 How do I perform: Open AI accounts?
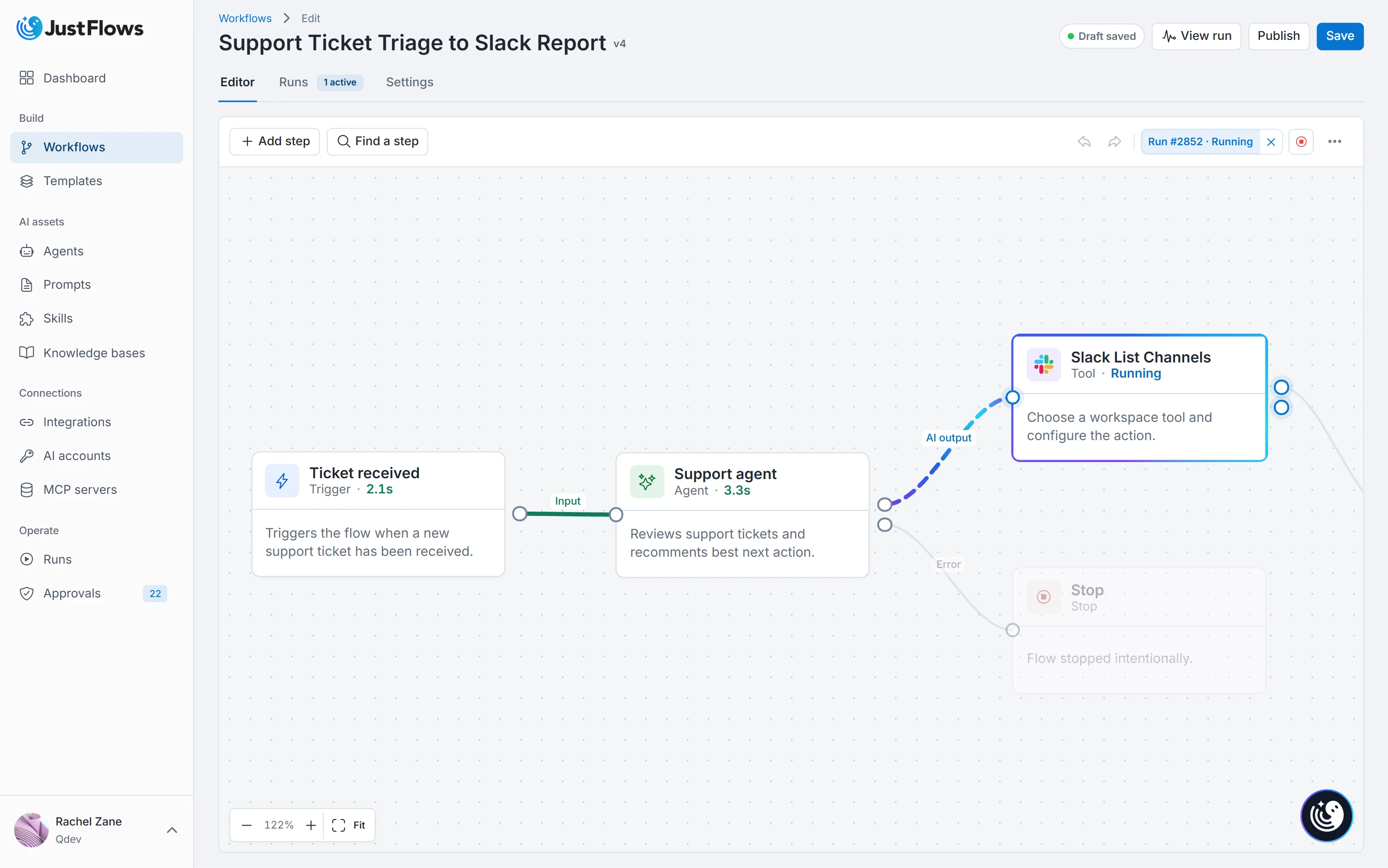96,456
